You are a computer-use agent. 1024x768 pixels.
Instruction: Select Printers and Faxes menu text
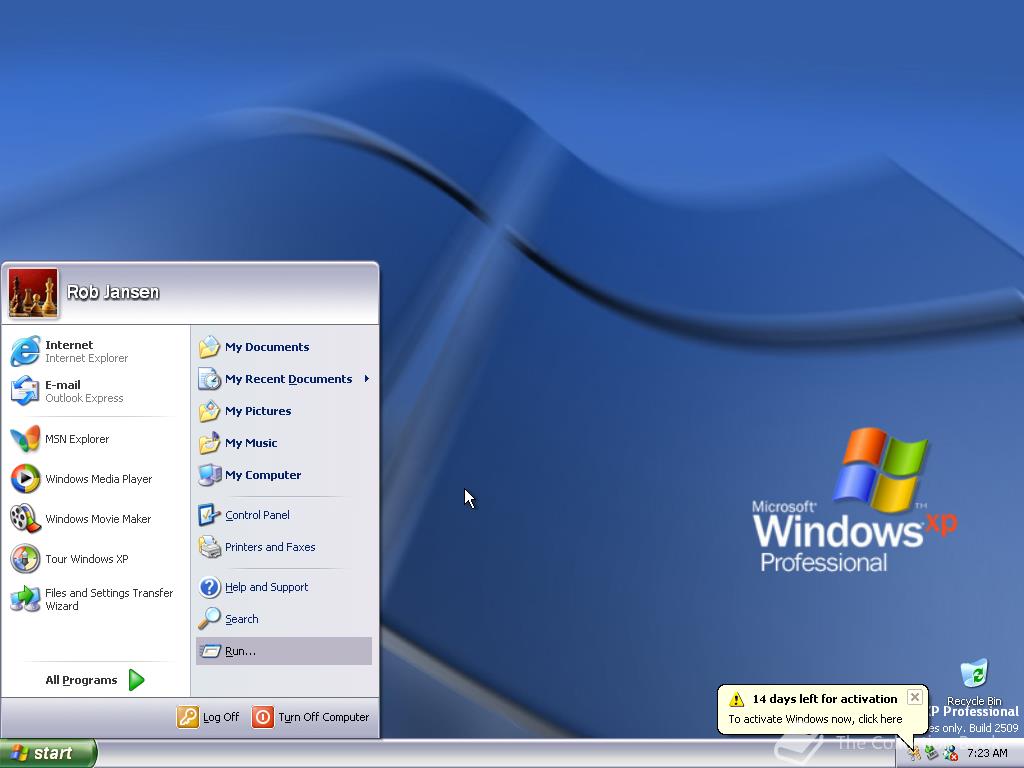click(270, 547)
